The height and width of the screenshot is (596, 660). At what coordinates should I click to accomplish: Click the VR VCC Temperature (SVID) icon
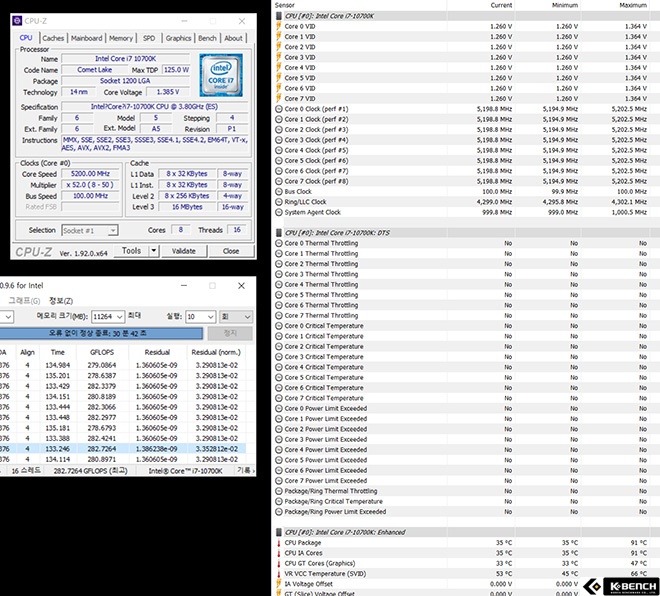click(279, 574)
